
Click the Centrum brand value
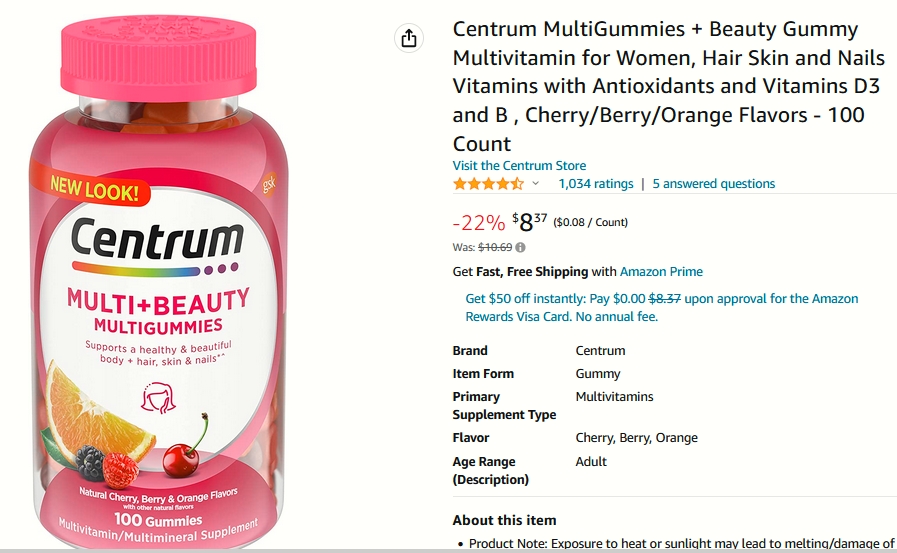pos(600,351)
